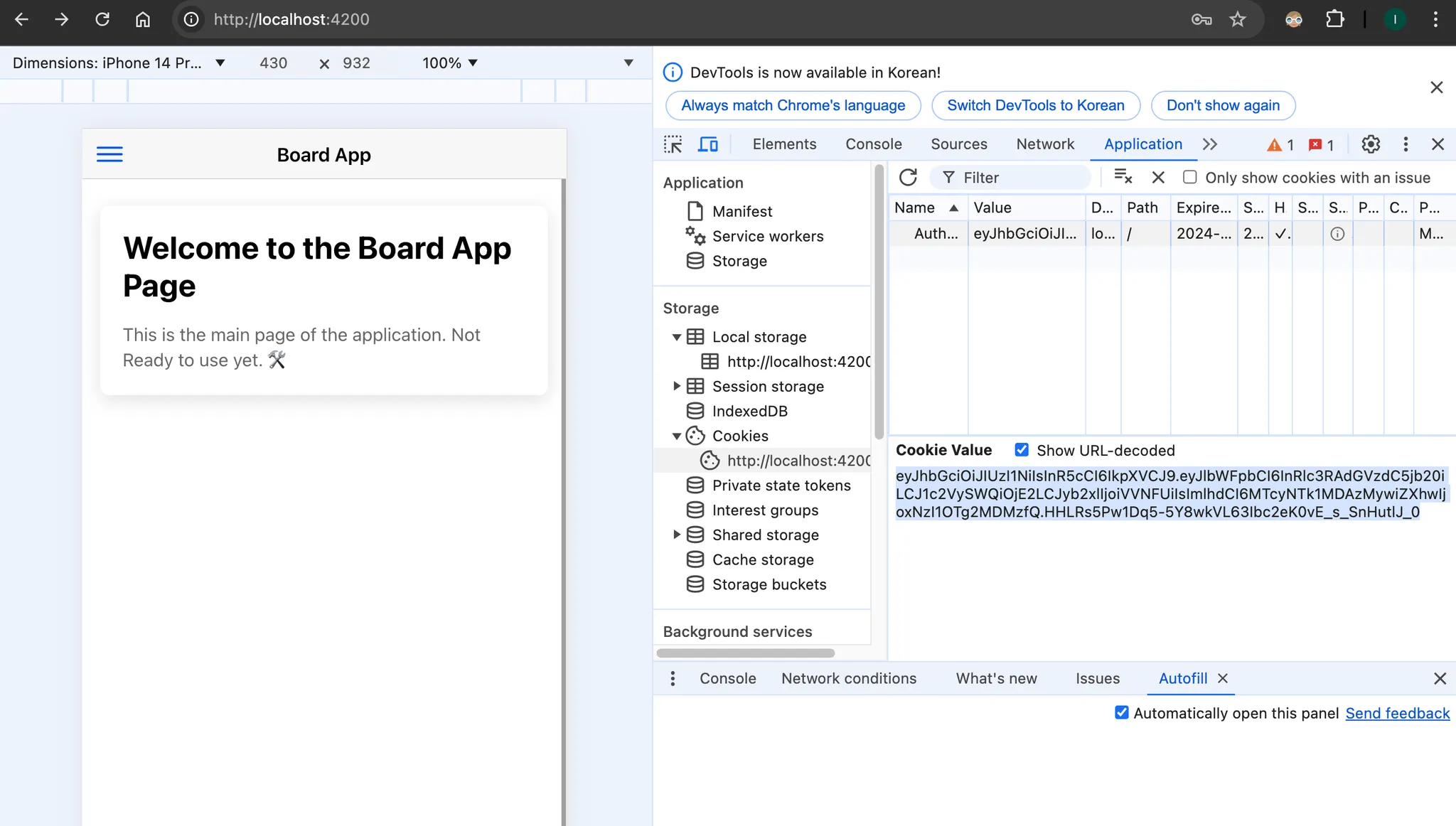The width and height of the screenshot is (1456, 826).
Task: Open DevTools settings gear
Action: 1371,144
